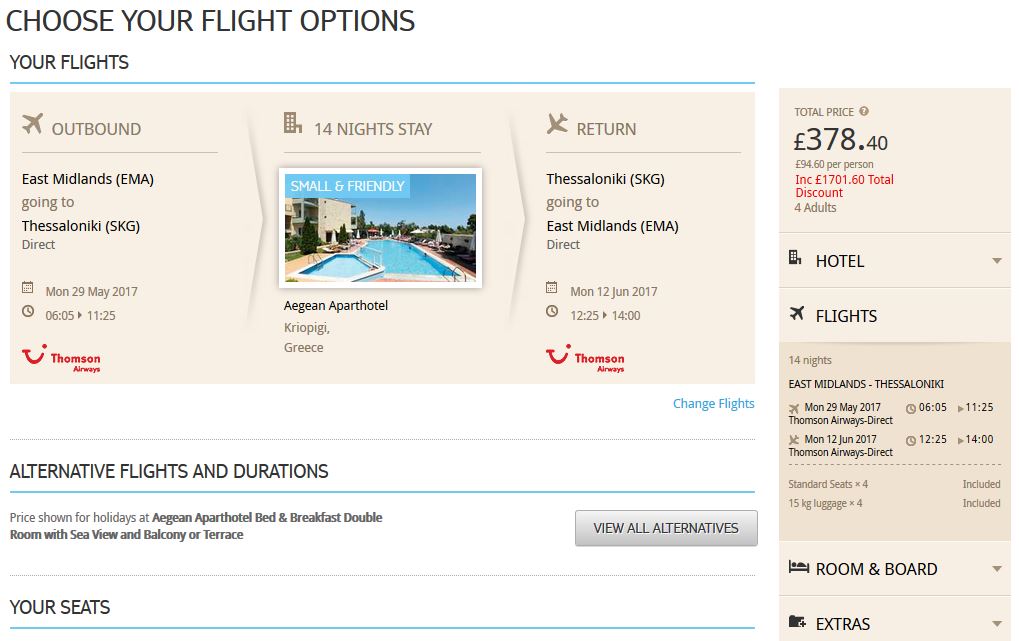This screenshot has height=641, width=1019.
Task: Expand the Extras section arrow
Action: (x=997, y=624)
